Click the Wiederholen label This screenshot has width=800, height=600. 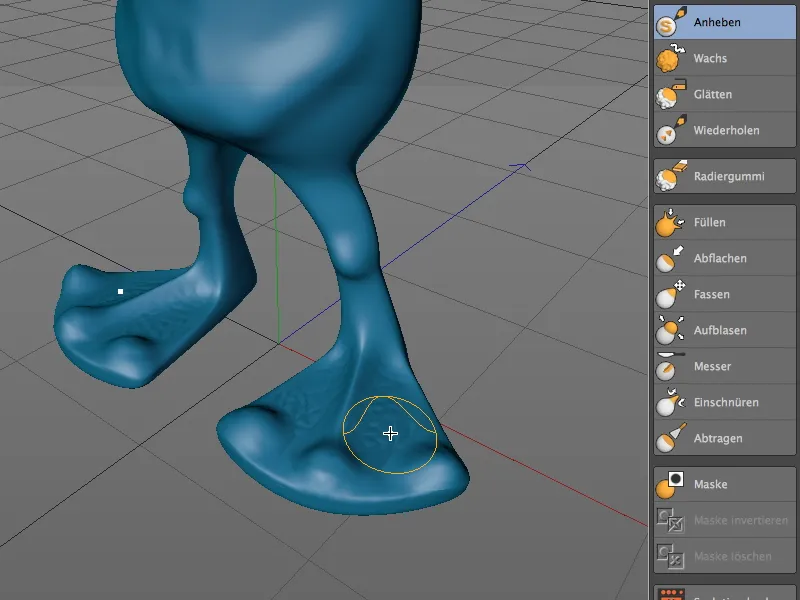point(727,131)
